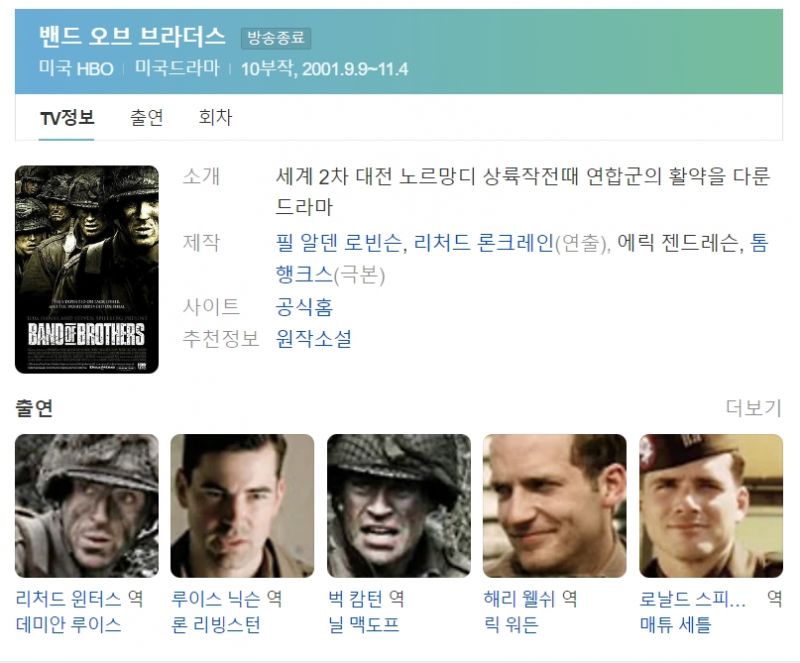
Task: Switch to the 출연 tab
Action: (146, 118)
